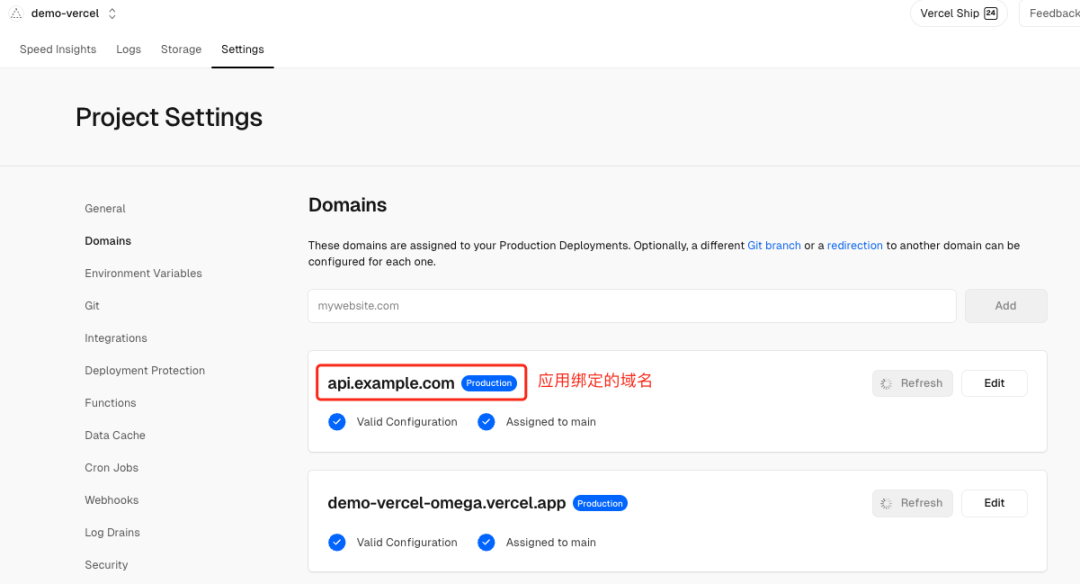Image resolution: width=1080 pixels, height=584 pixels.
Task: Click the Project Settings heading
Action: pos(169,117)
